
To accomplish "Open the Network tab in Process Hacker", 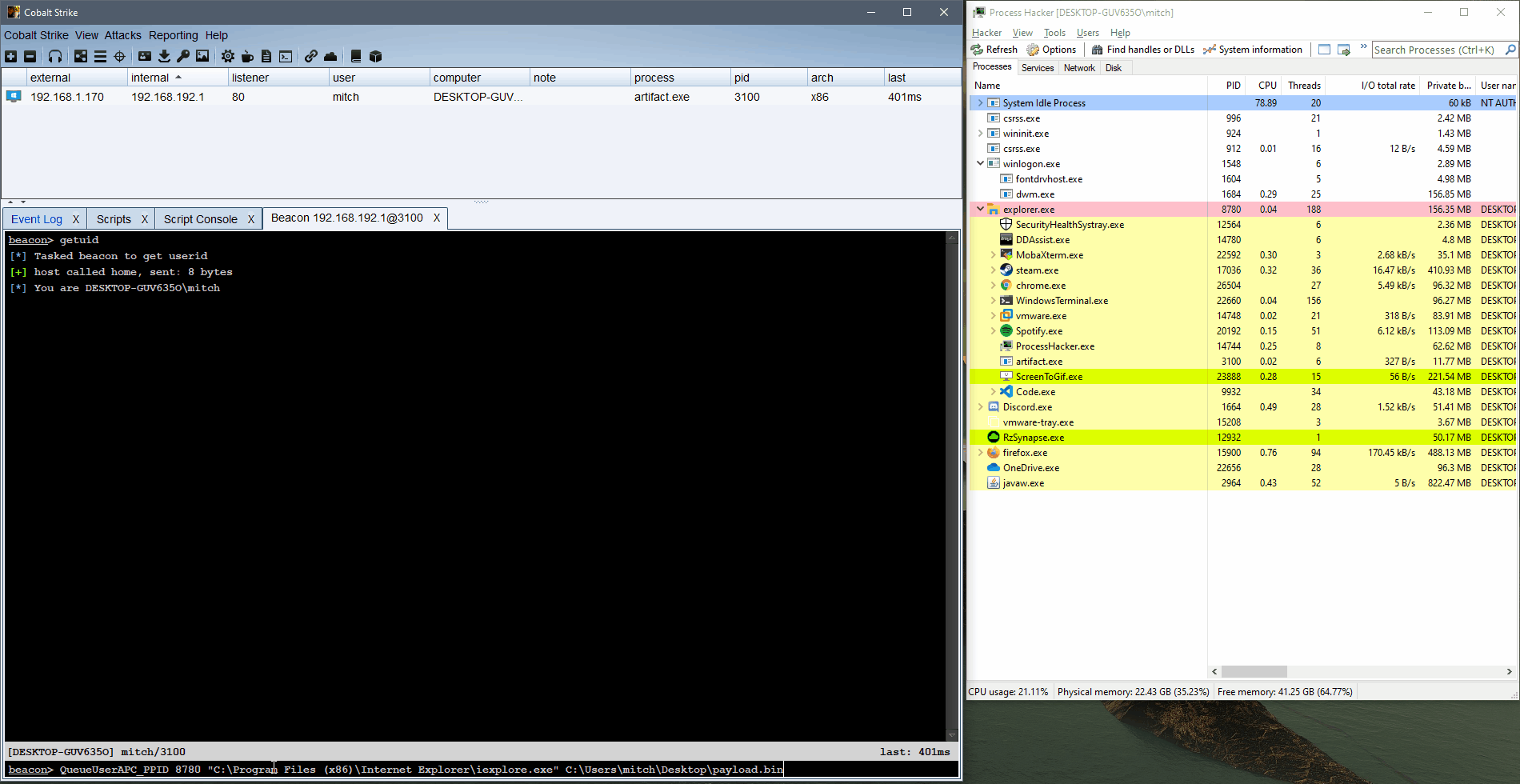I will click(x=1079, y=68).
